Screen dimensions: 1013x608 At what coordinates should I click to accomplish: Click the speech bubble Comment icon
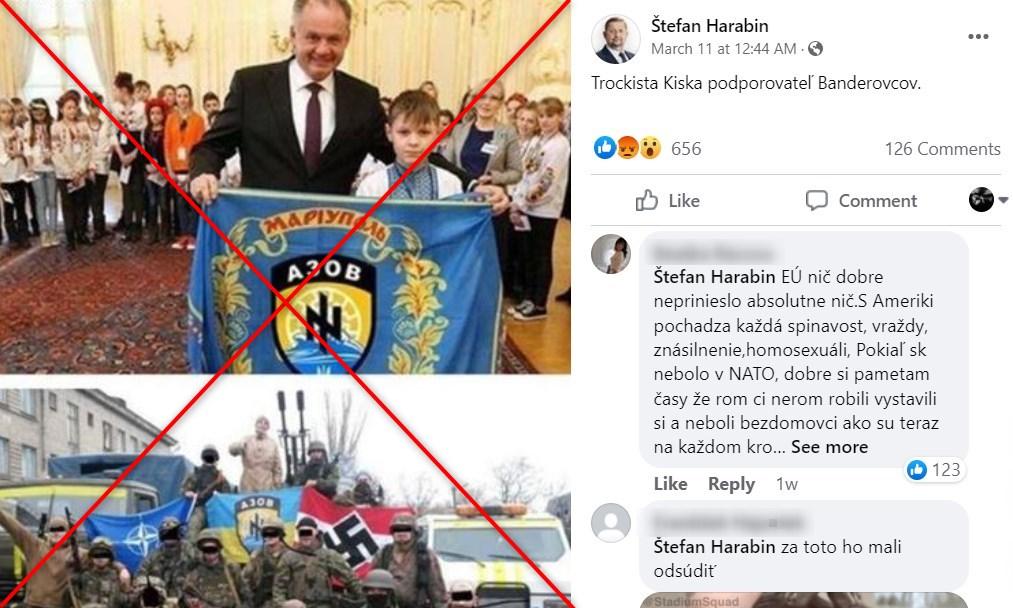click(x=817, y=200)
